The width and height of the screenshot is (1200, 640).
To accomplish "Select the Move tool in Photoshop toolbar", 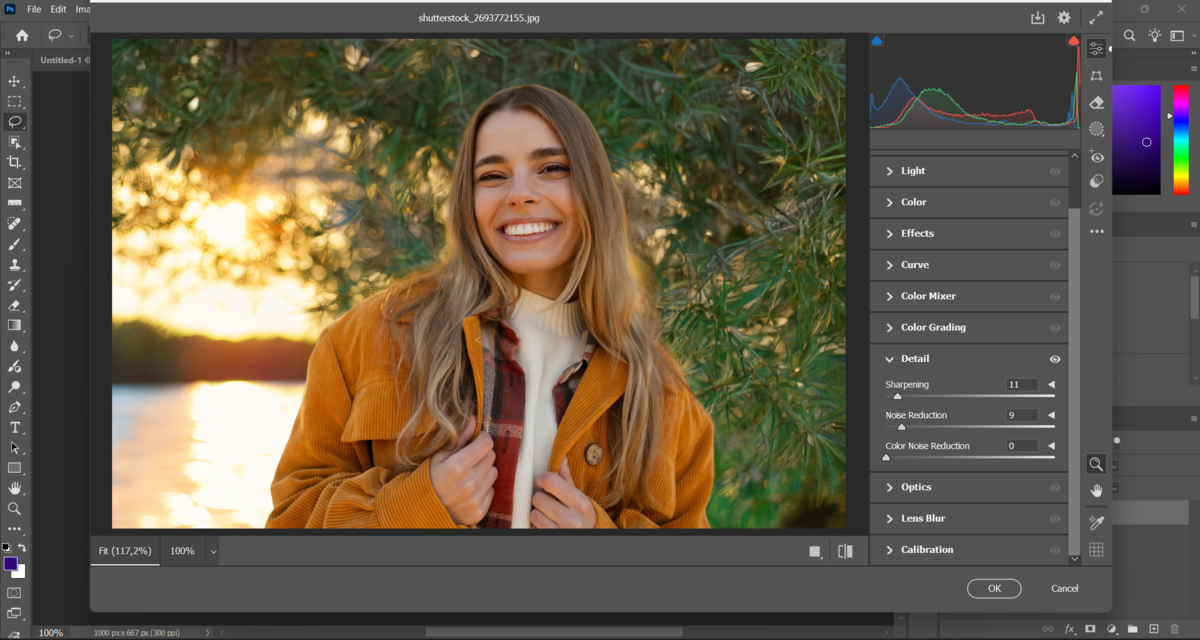I will [14, 81].
